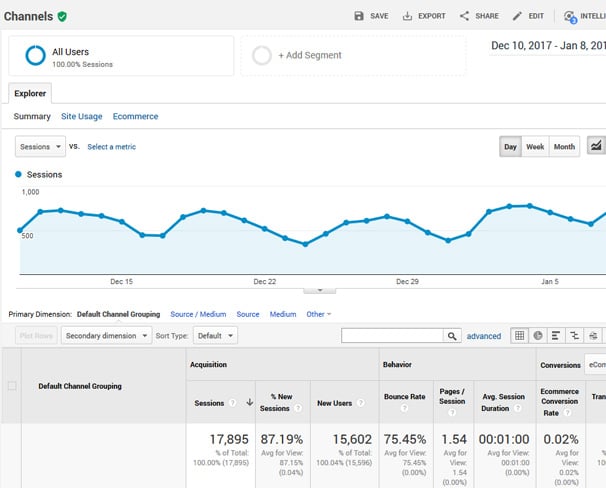Click the Share icon
The image size is (606, 488).
pyautogui.click(x=464, y=16)
